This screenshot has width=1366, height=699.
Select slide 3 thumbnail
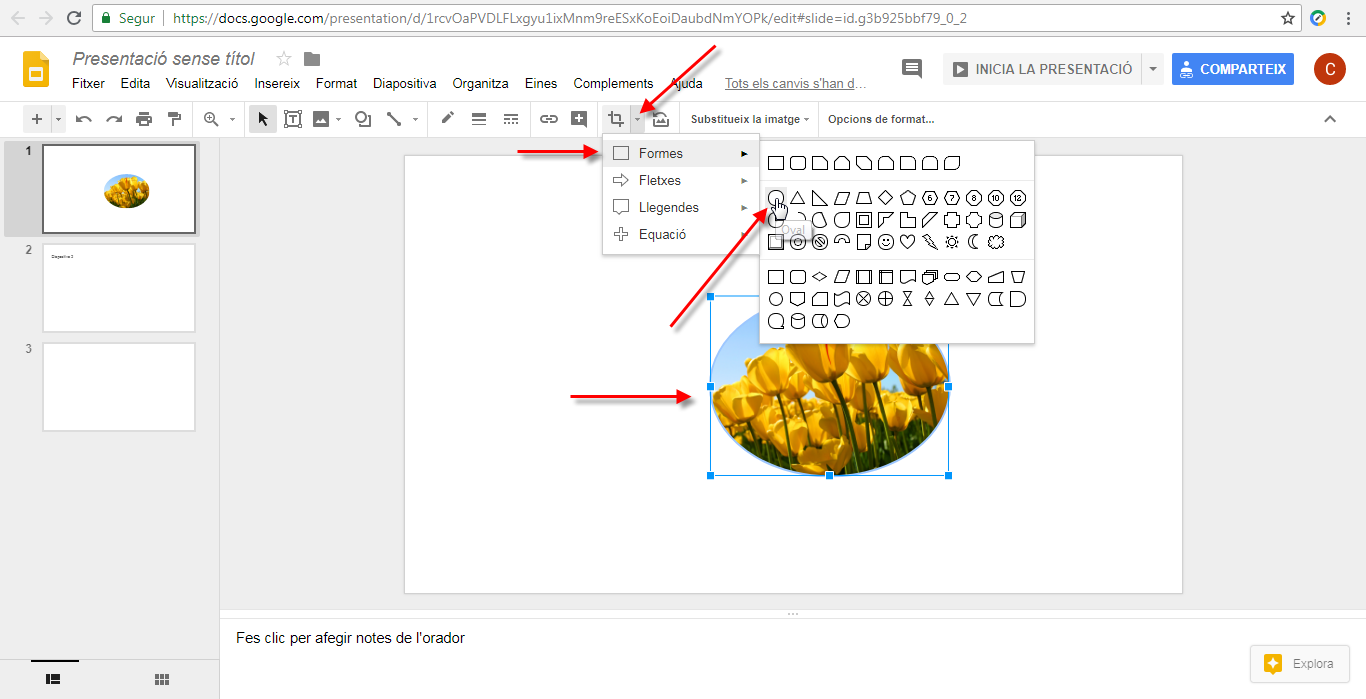pyautogui.click(x=119, y=387)
